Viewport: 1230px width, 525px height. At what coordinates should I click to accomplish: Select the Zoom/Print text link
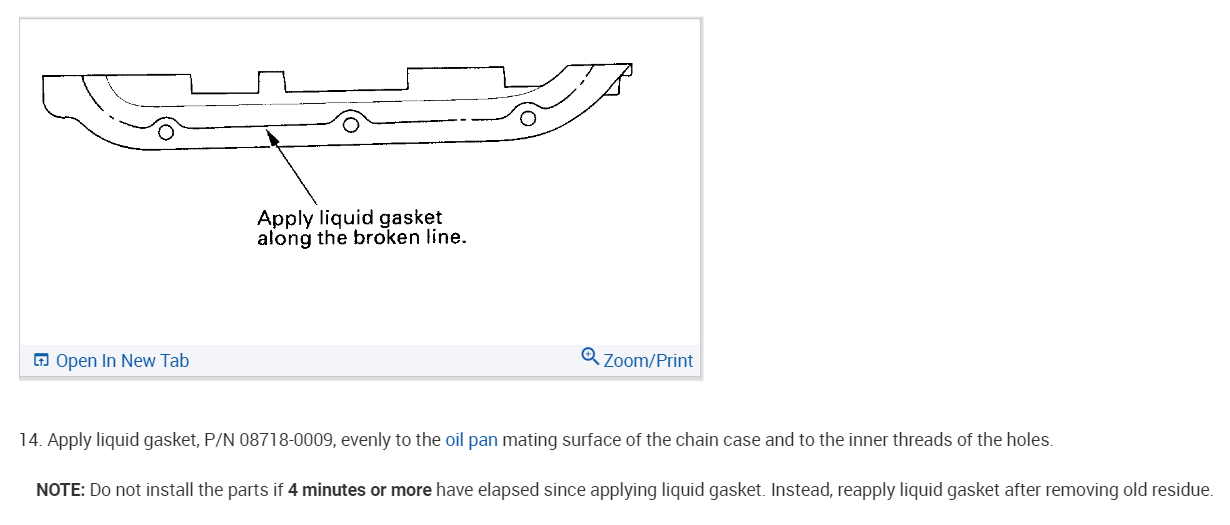coord(648,361)
